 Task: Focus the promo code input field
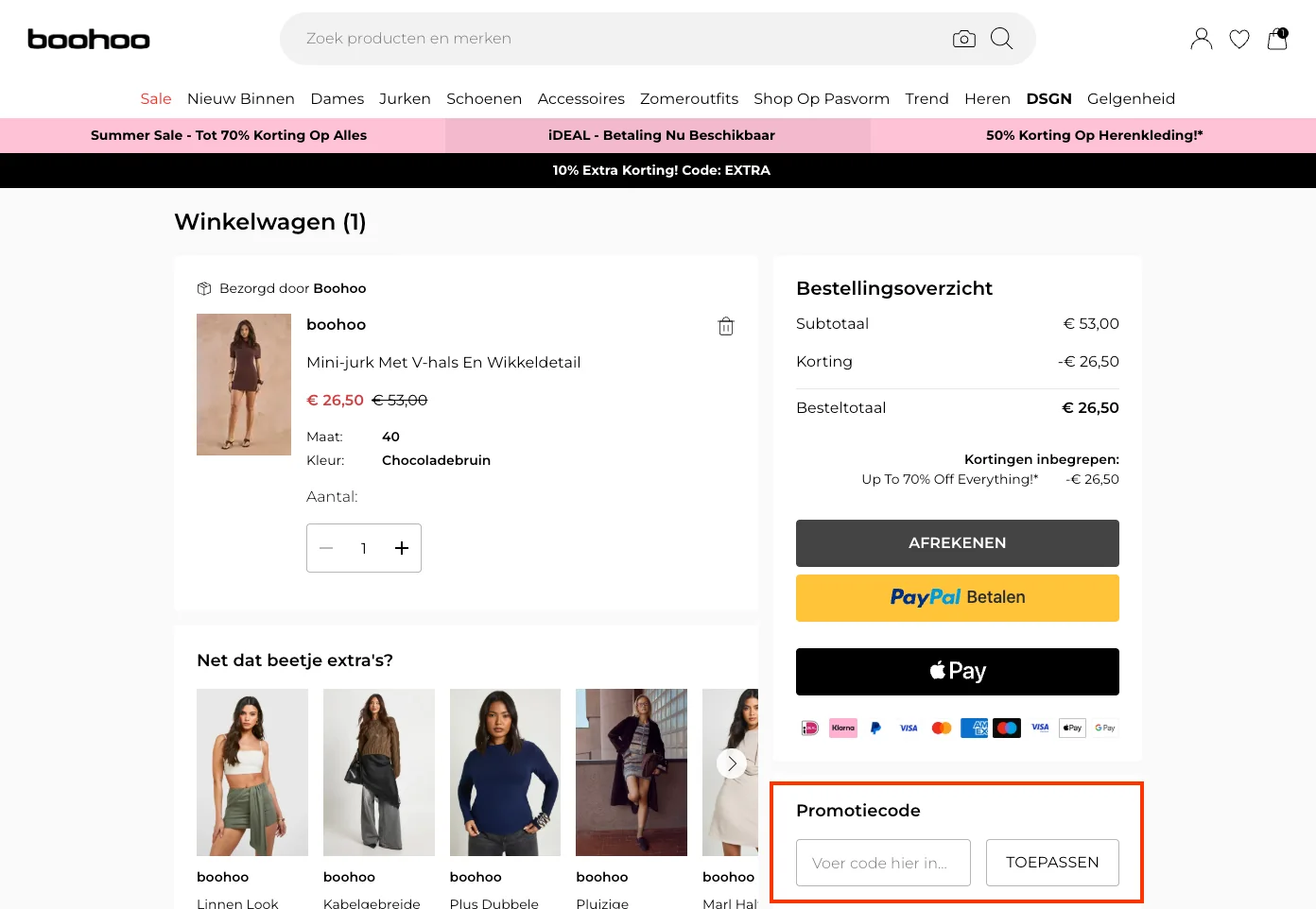point(883,863)
